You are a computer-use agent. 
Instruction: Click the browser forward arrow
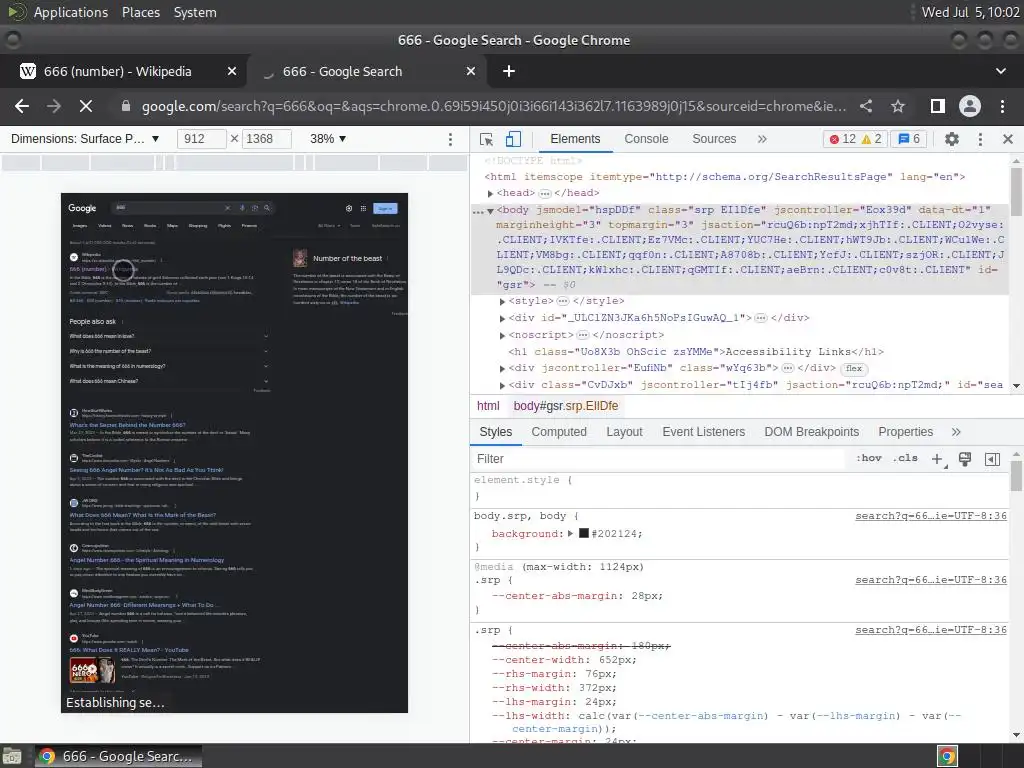pyautogui.click(x=54, y=106)
